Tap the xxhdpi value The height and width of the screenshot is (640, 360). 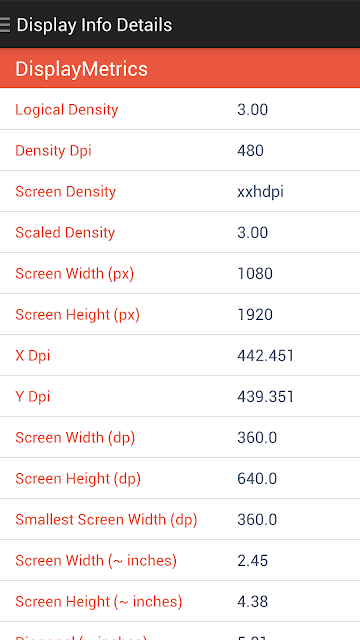[260, 192]
